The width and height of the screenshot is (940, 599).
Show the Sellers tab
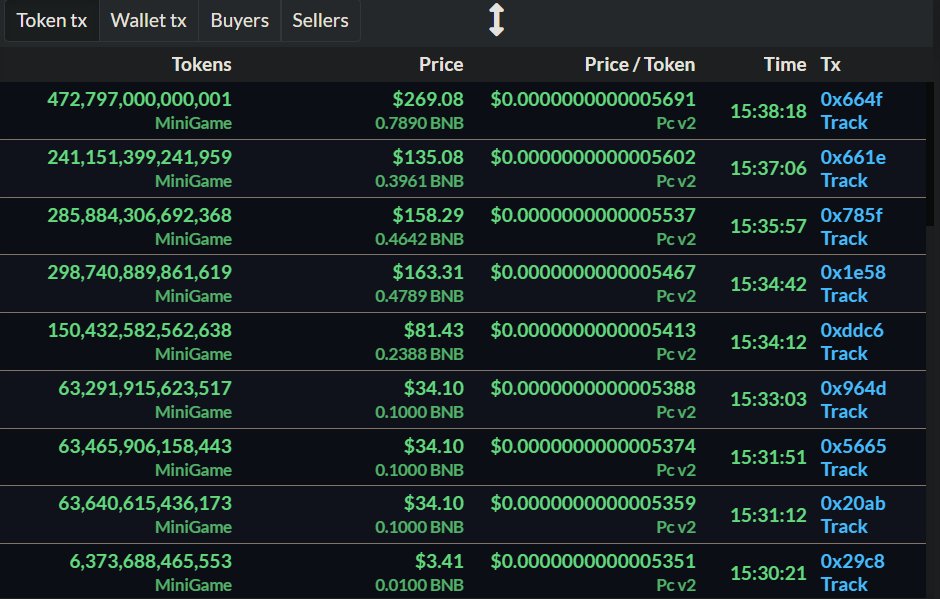(320, 20)
